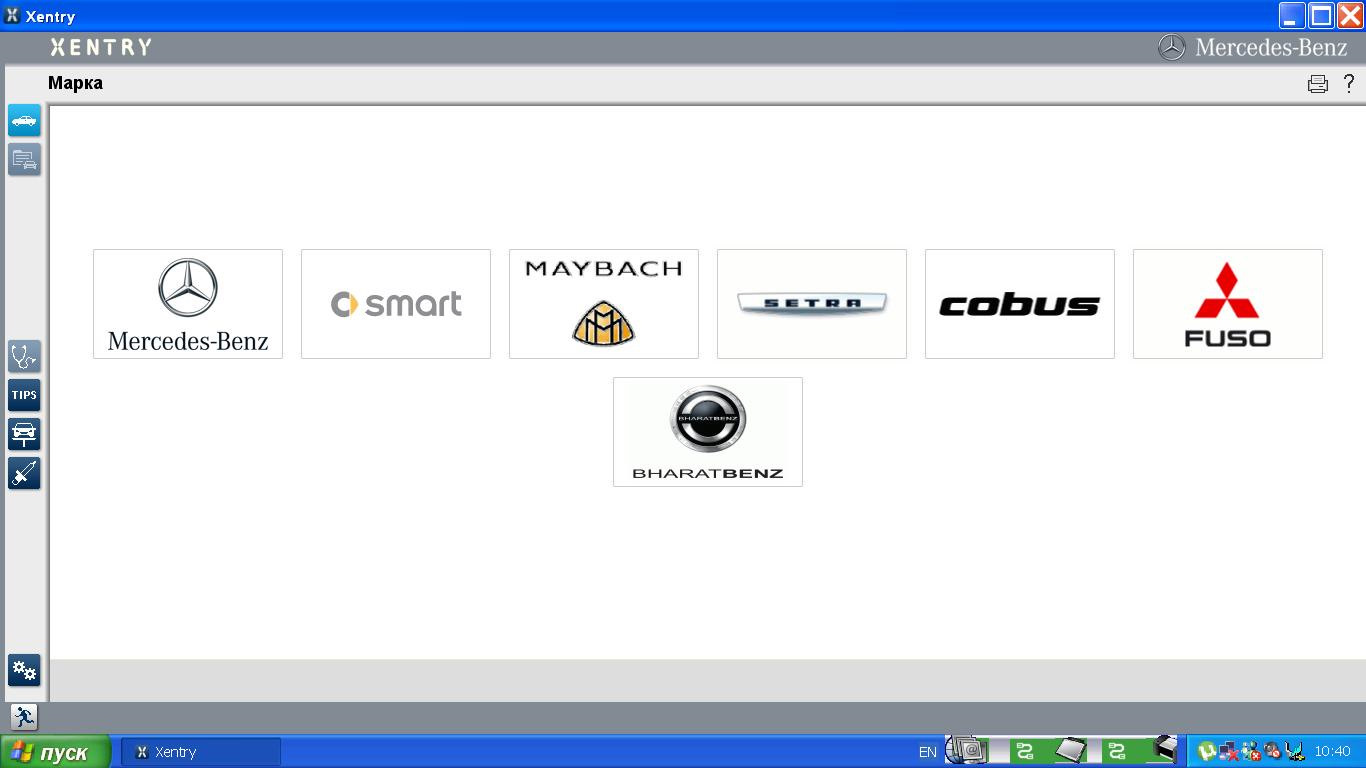Select the Setra brand tile
The image size is (1366, 768).
tap(812, 304)
